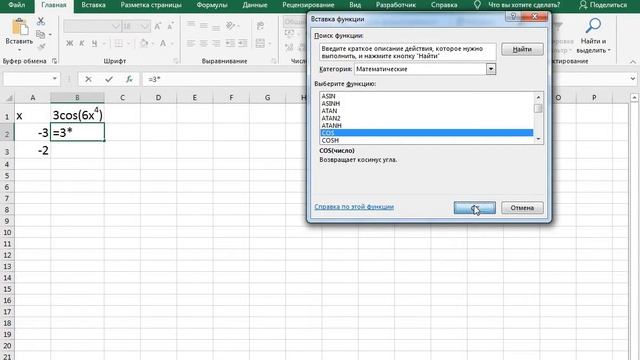Click the OK button next to Отмена
Screen dimensions: 640x360
coord(475,208)
